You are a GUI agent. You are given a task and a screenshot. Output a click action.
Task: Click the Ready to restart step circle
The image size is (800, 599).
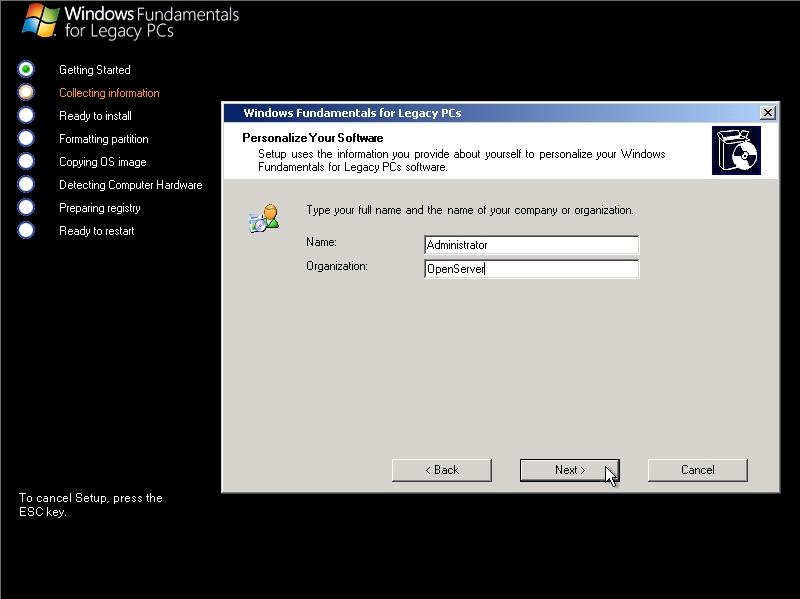click(x=26, y=230)
